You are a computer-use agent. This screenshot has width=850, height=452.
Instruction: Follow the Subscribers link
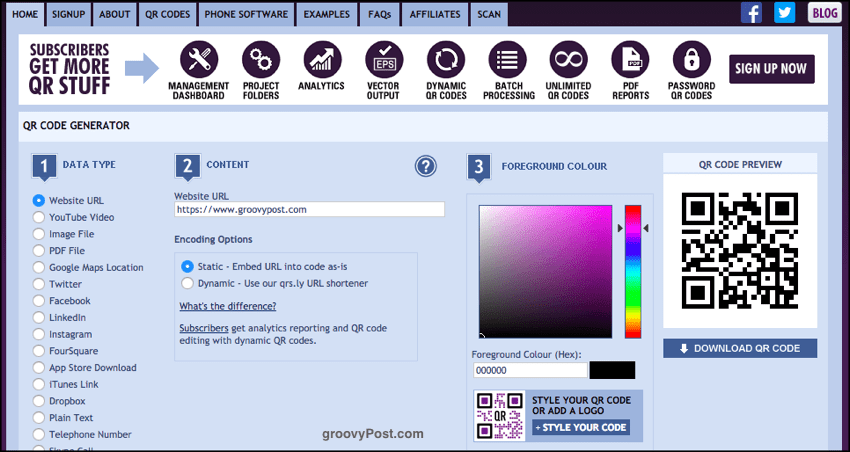[x=204, y=328]
